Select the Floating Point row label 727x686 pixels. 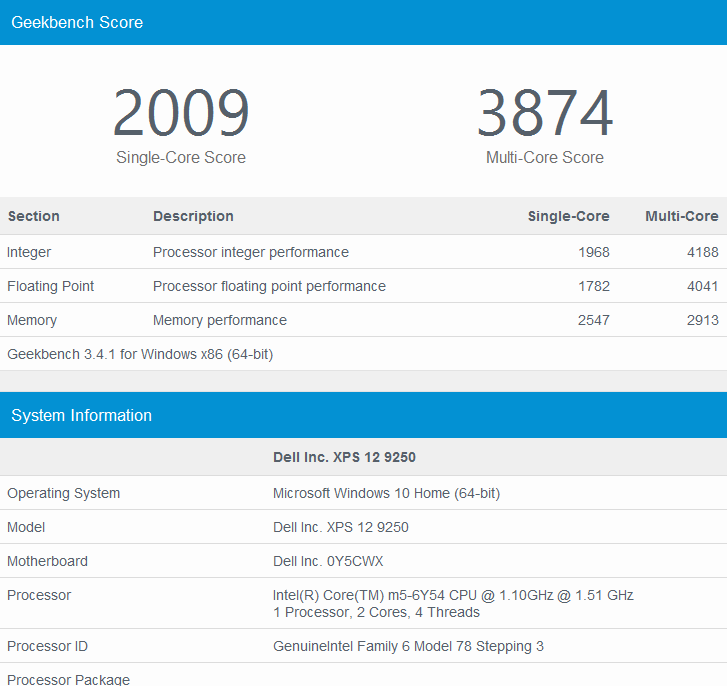pyautogui.click(x=51, y=286)
